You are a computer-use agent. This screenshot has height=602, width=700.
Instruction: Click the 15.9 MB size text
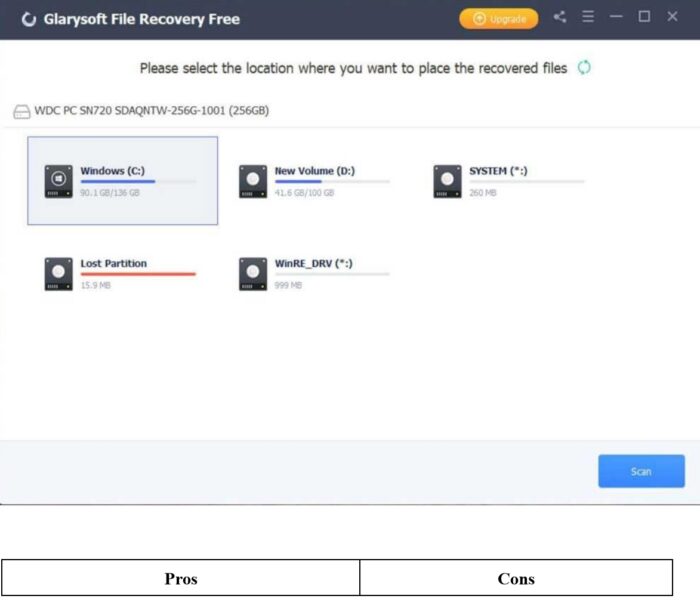point(96,285)
